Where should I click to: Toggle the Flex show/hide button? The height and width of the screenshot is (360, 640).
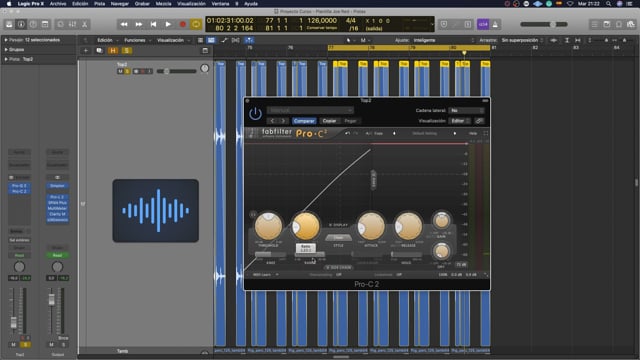236,40
